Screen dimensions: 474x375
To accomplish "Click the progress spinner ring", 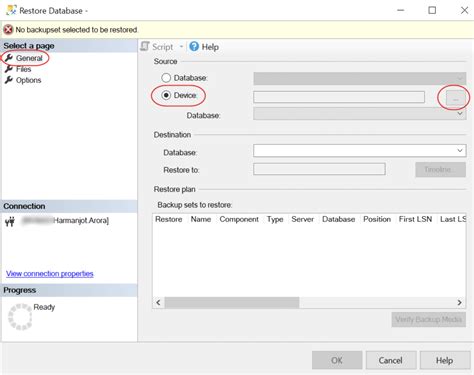I will [x=20, y=317].
